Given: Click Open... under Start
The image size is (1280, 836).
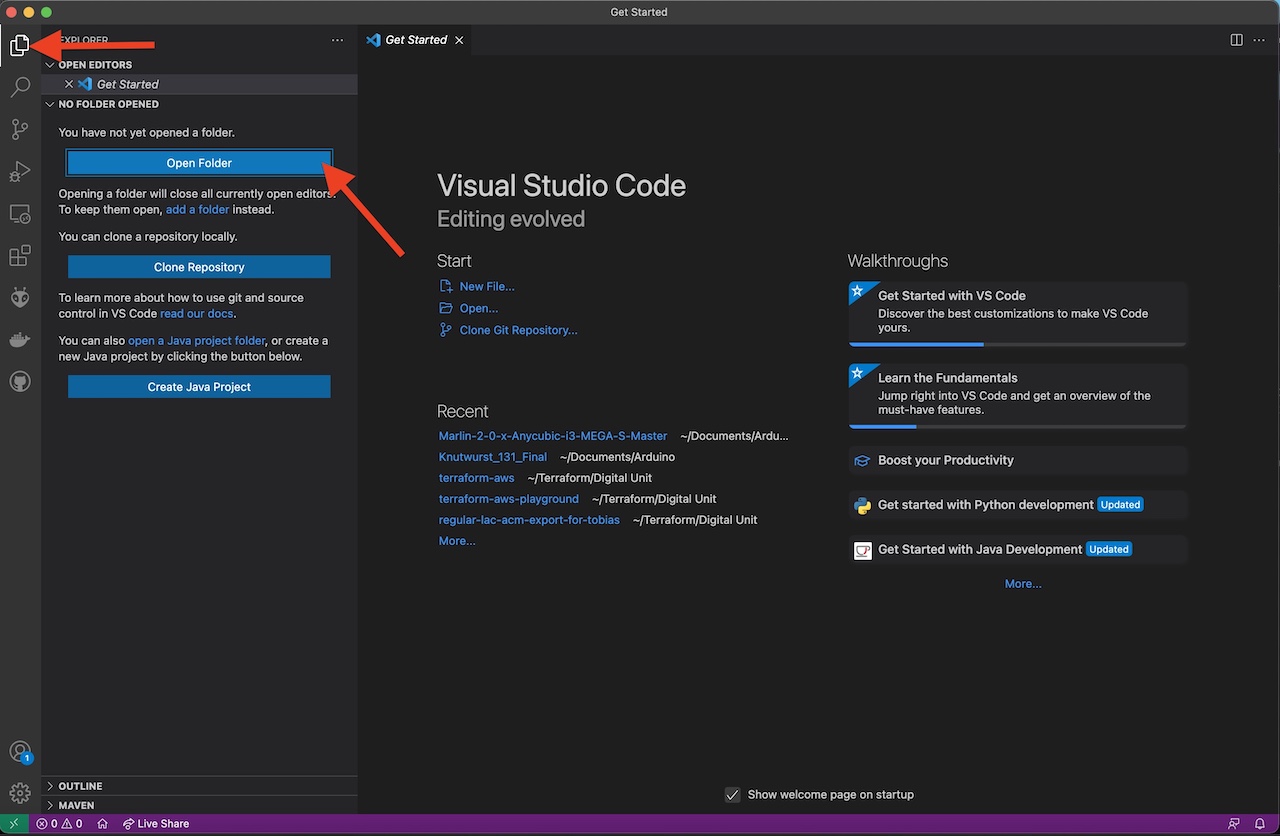Looking at the screenshot, I should 469,308.
